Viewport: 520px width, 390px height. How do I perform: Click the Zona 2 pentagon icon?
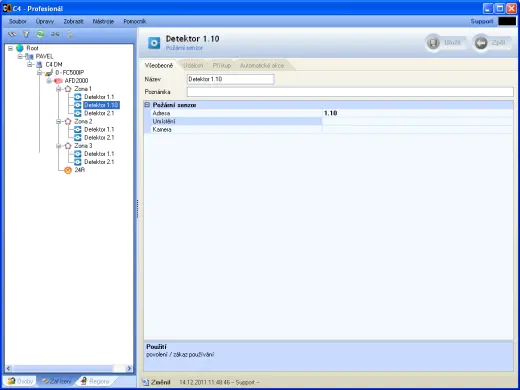tap(68, 121)
